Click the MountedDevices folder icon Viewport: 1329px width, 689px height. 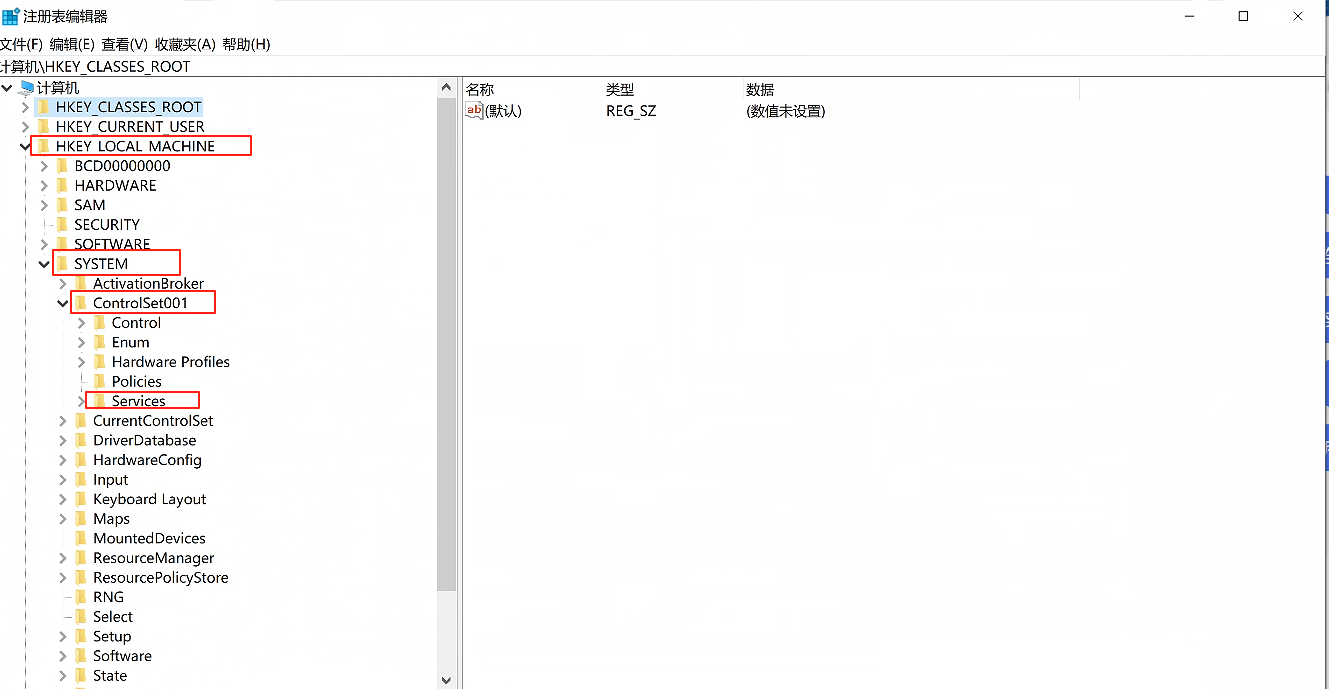(81, 538)
